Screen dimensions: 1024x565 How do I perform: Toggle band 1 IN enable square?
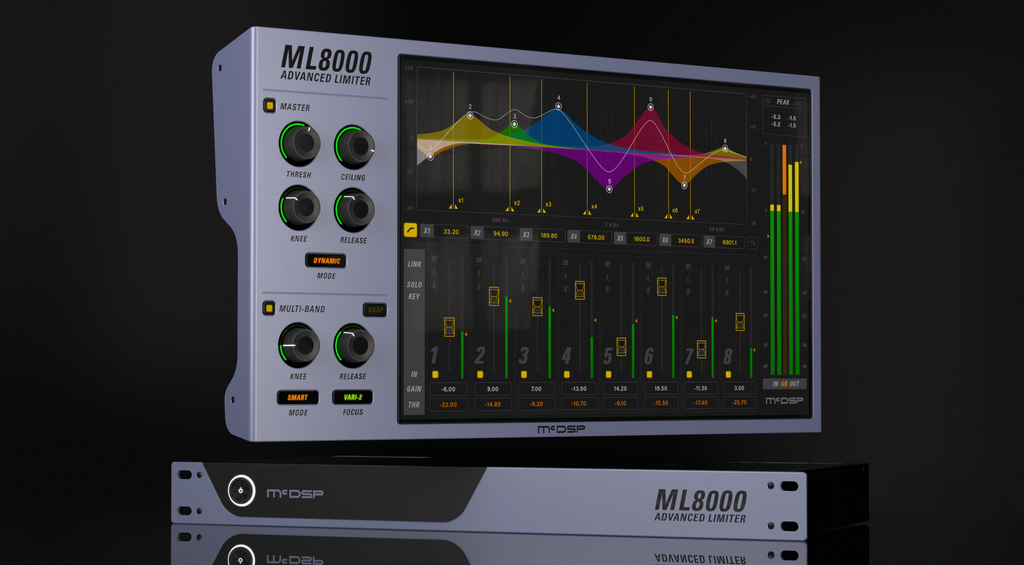[x=435, y=374]
